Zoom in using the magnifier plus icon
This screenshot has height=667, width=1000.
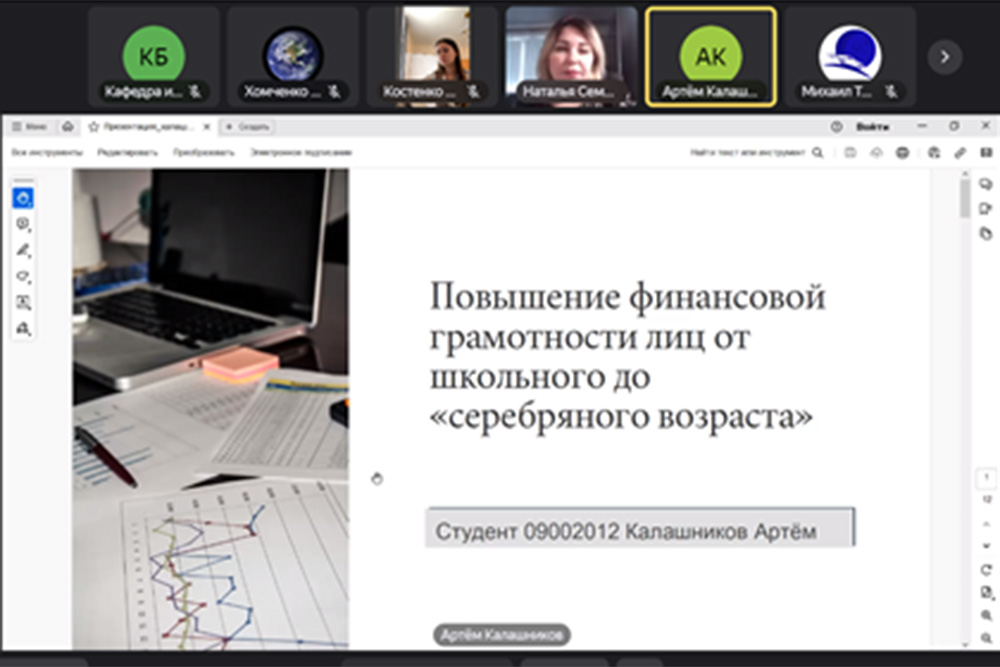click(986, 615)
